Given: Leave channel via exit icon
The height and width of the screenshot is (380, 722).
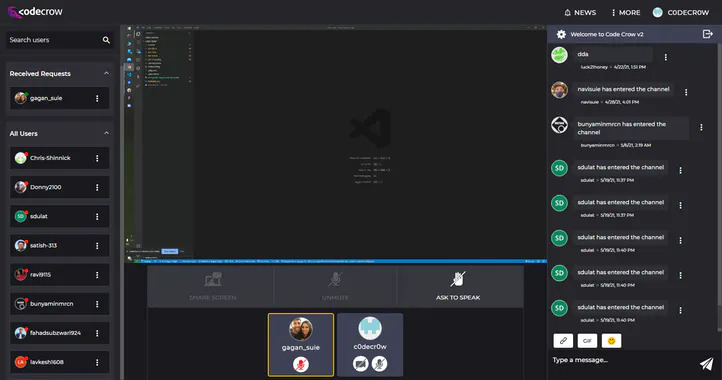Looking at the screenshot, I should (x=708, y=34).
